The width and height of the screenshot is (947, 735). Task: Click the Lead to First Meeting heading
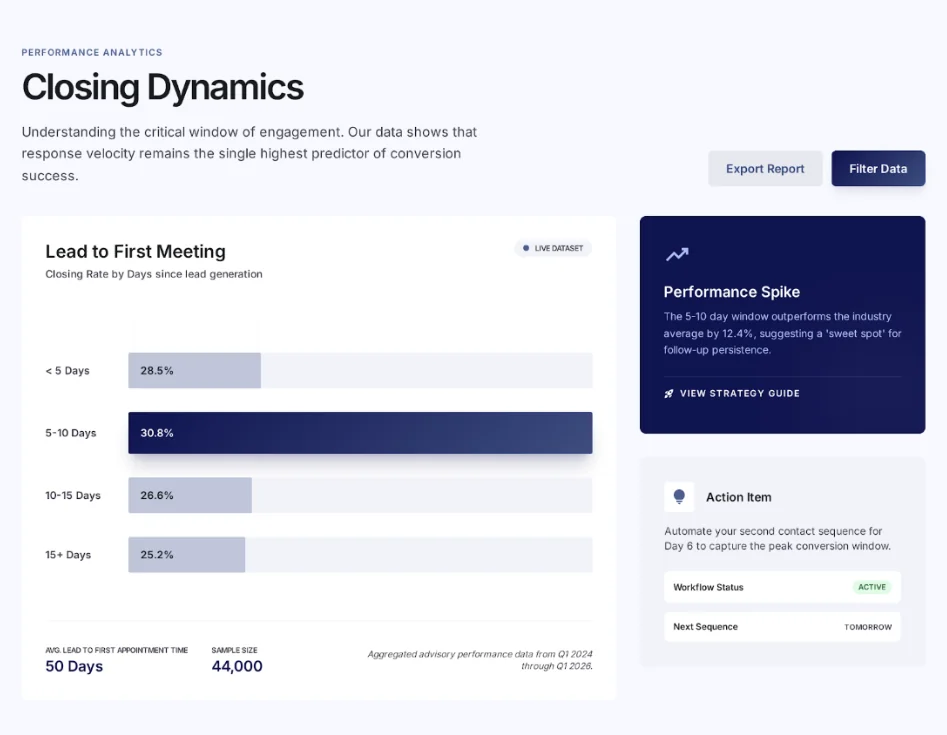pos(135,251)
